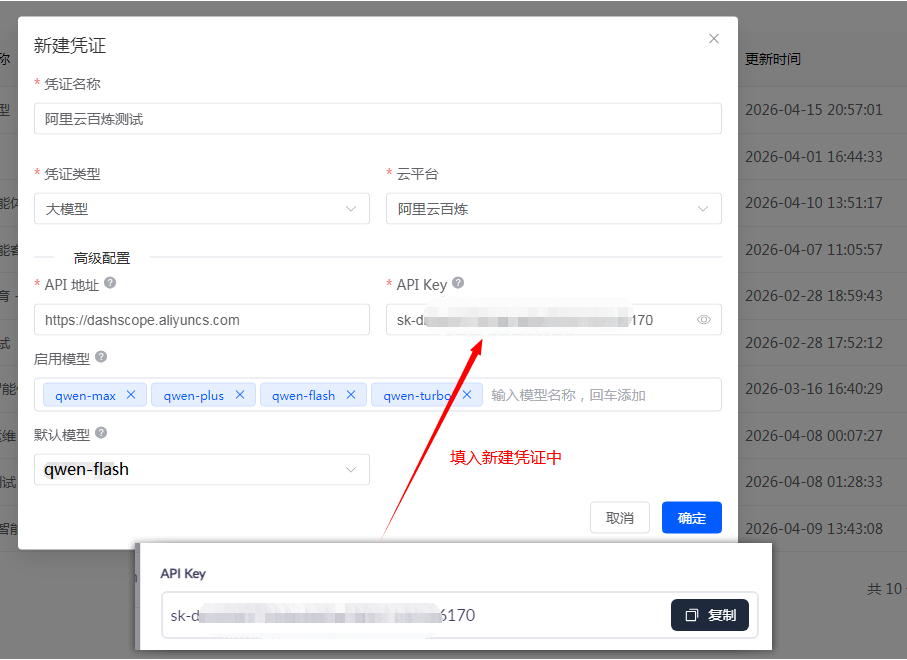Click the help icon beside API Key
Viewport: 907px width, 660px height.
click(458, 284)
